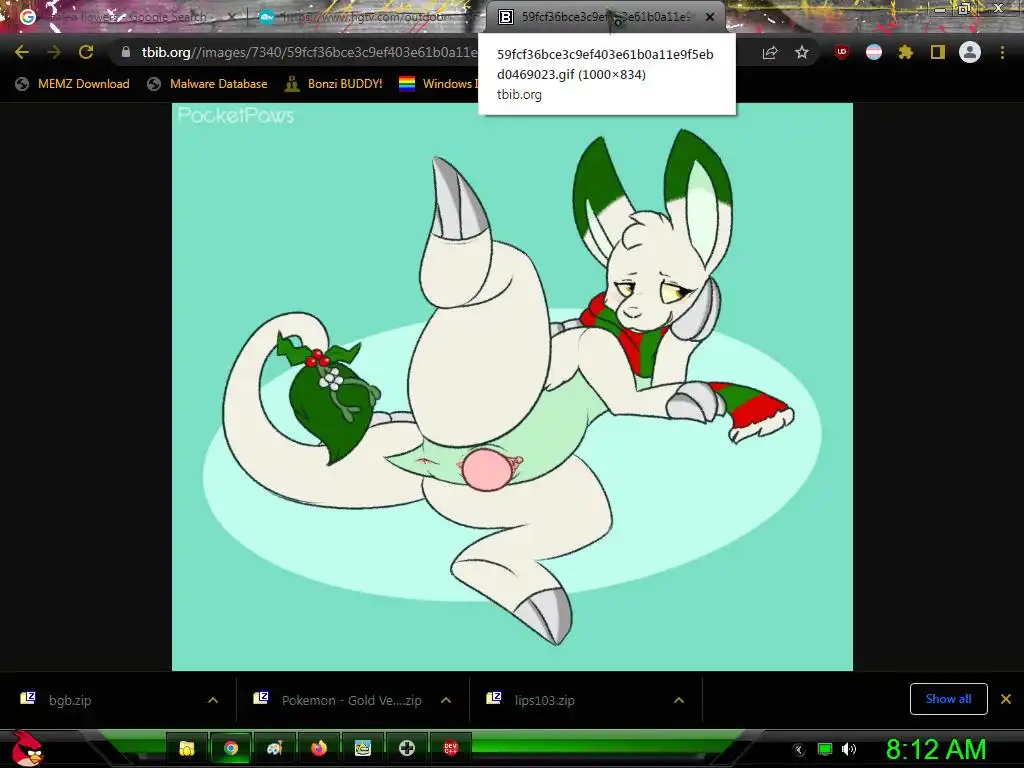Show hidden system tray icons
The height and width of the screenshot is (768, 1024).
[x=798, y=749]
